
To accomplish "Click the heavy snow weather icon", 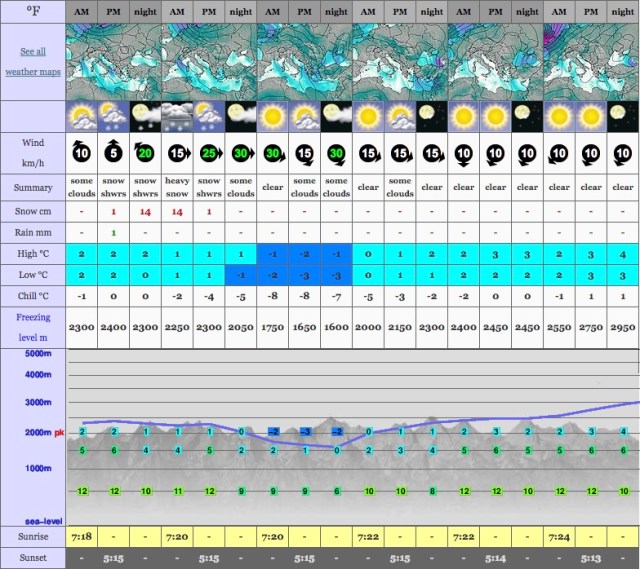I will (x=177, y=116).
